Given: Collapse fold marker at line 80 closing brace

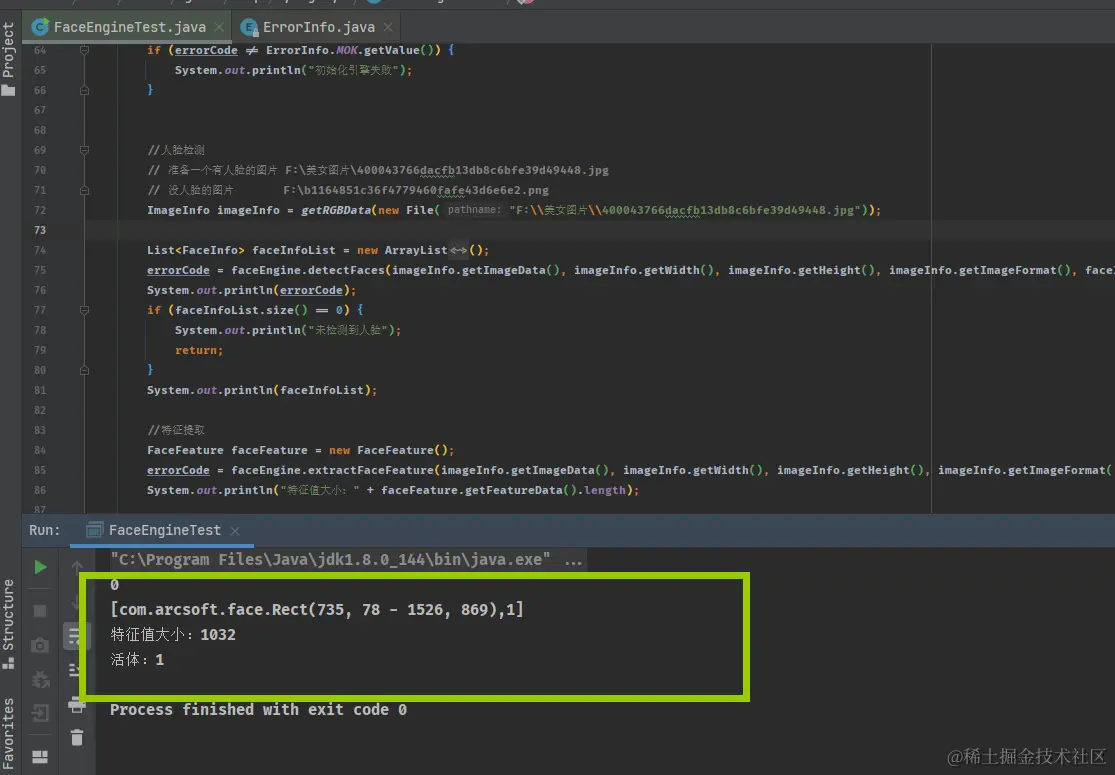Looking at the screenshot, I should point(84,370).
